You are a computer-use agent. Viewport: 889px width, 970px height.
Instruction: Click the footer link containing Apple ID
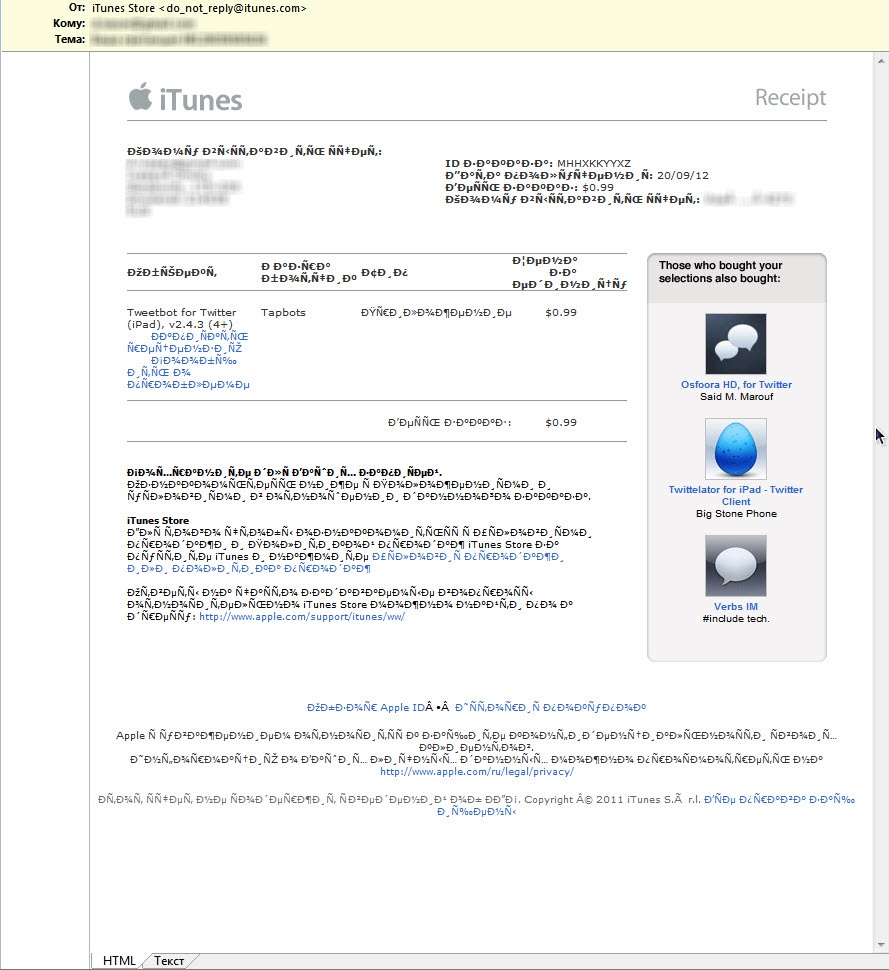point(366,707)
